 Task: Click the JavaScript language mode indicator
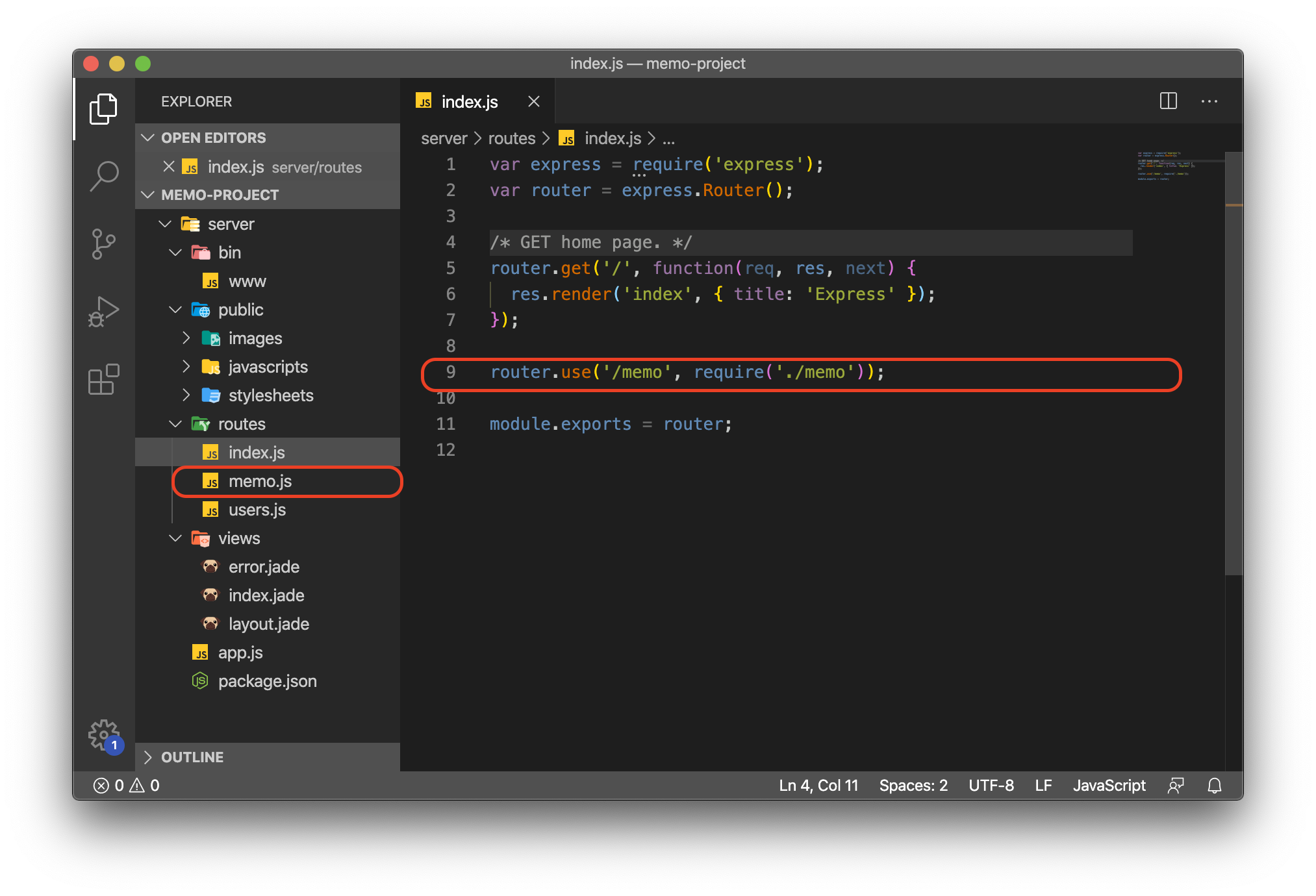[x=1109, y=786]
